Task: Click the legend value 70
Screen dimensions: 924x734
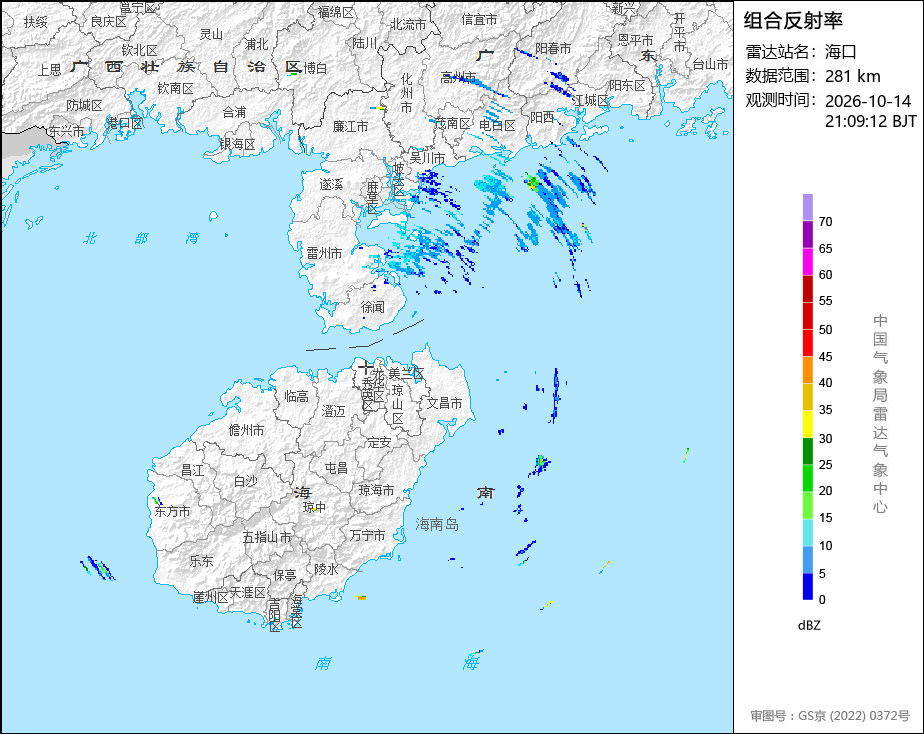Action: pos(826,221)
